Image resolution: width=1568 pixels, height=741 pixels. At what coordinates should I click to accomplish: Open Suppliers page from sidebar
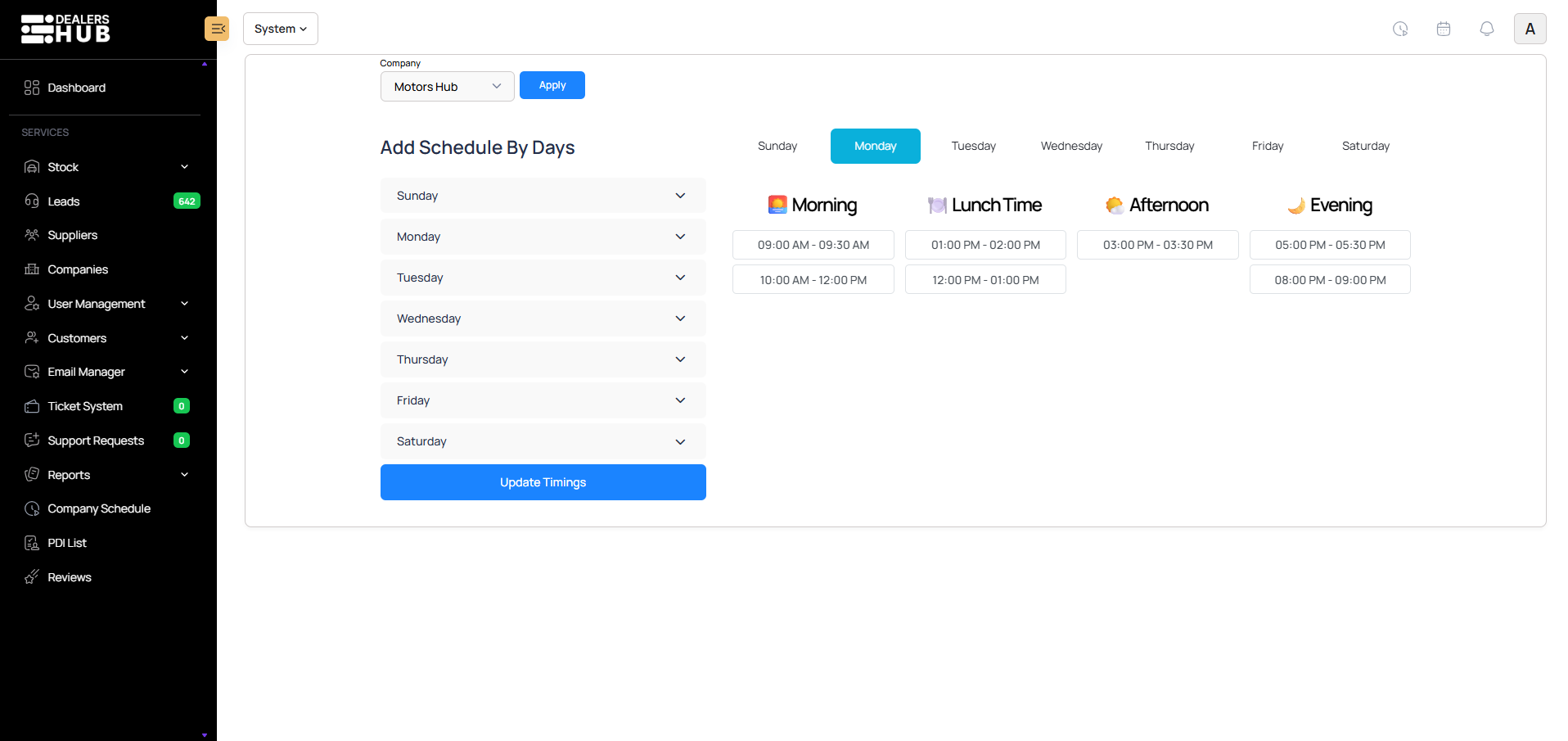72,235
